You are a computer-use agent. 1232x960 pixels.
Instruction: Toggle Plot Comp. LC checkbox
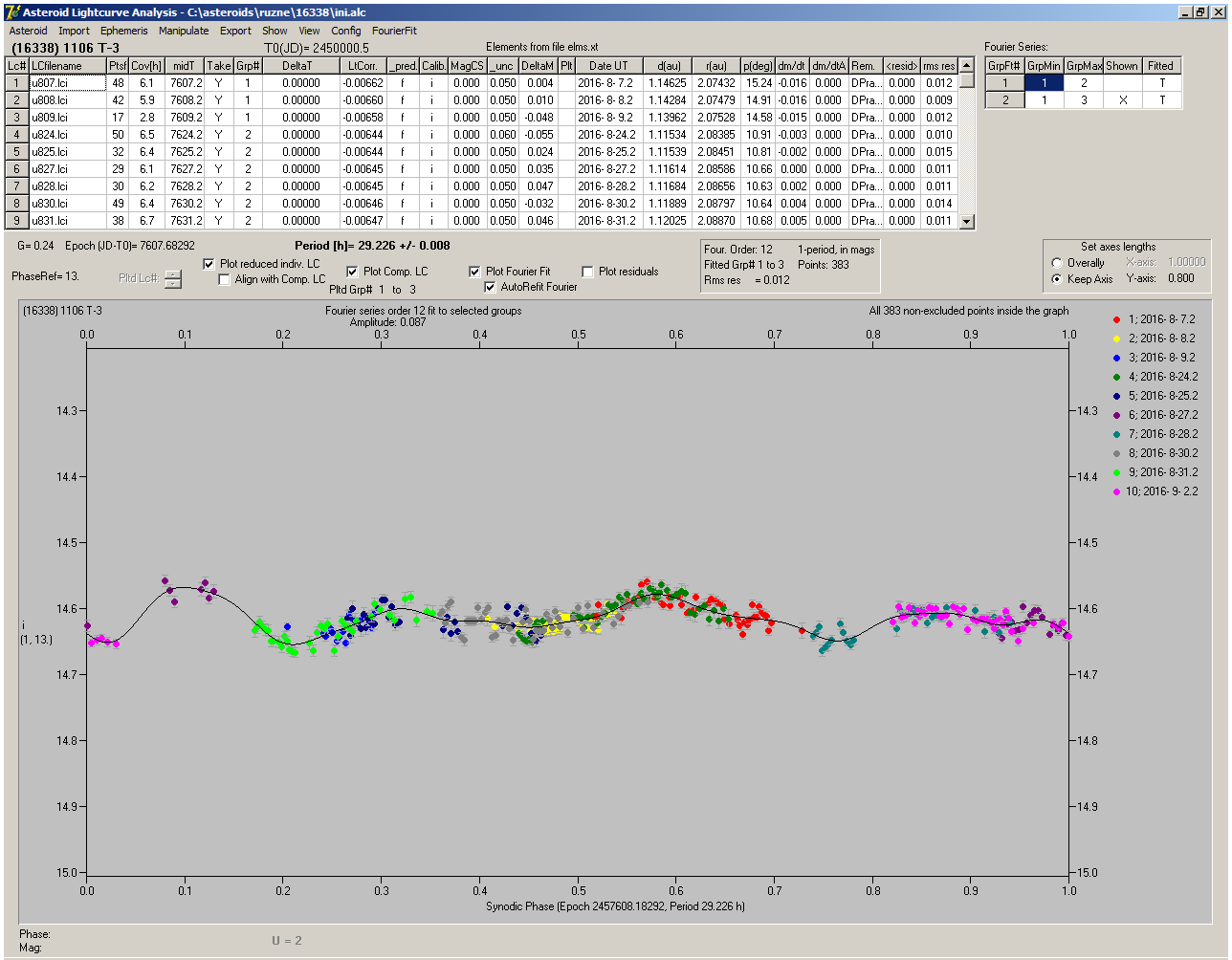pos(352,272)
